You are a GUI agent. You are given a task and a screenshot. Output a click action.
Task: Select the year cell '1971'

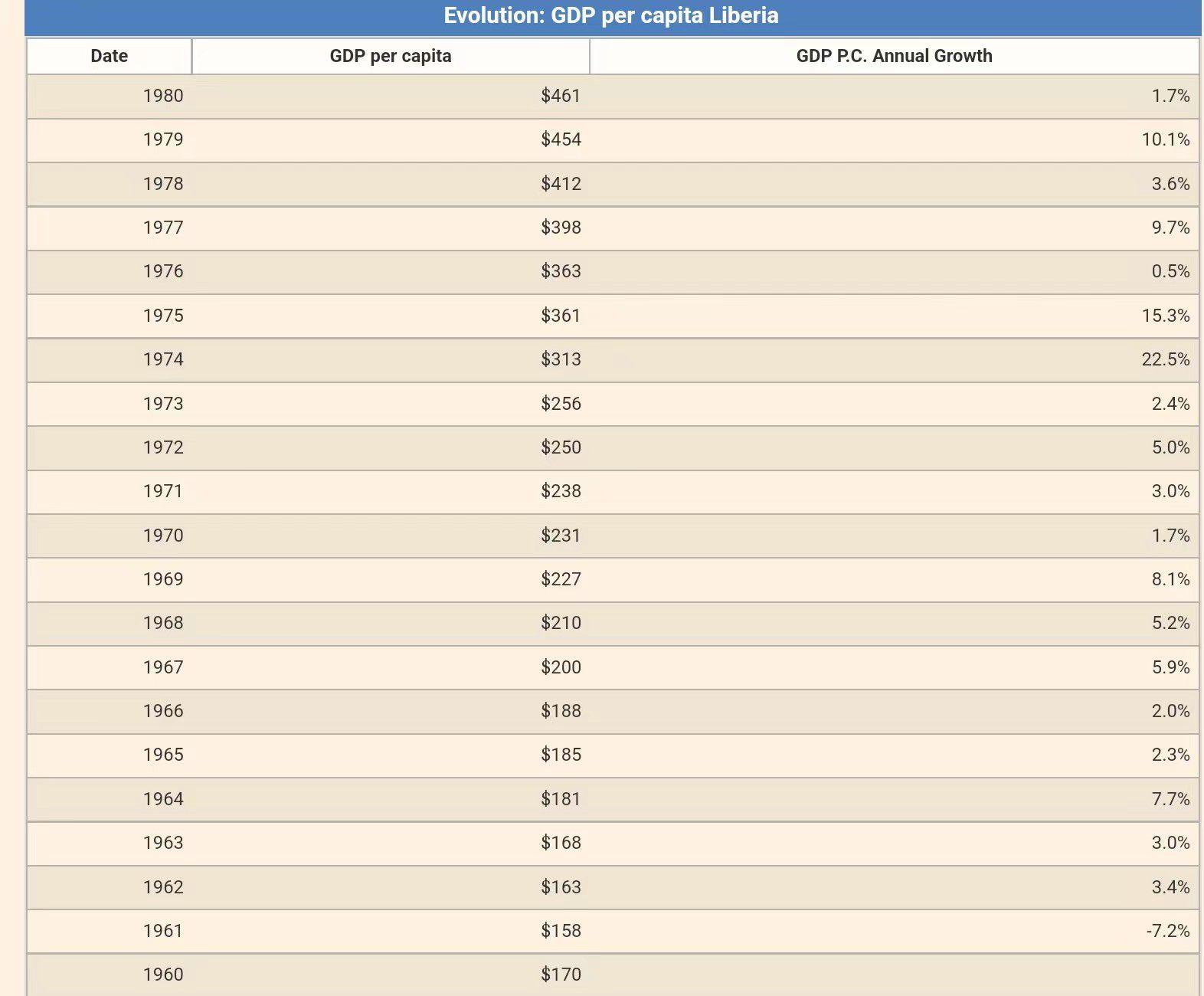tap(163, 491)
